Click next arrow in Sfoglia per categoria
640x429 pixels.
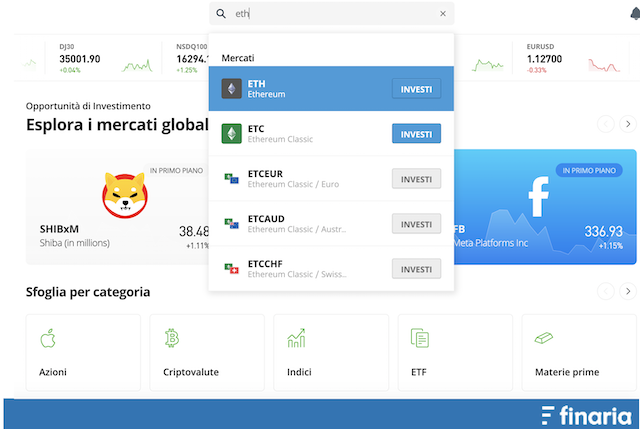(x=628, y=291)
